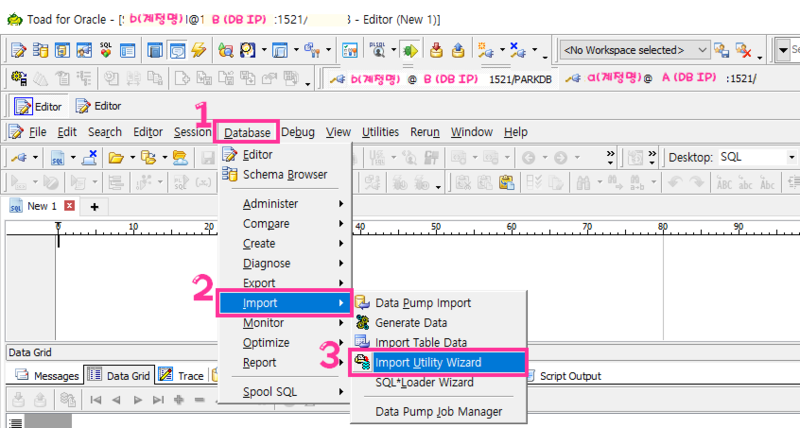Expand the Export submenu

[x=286, y=283]
